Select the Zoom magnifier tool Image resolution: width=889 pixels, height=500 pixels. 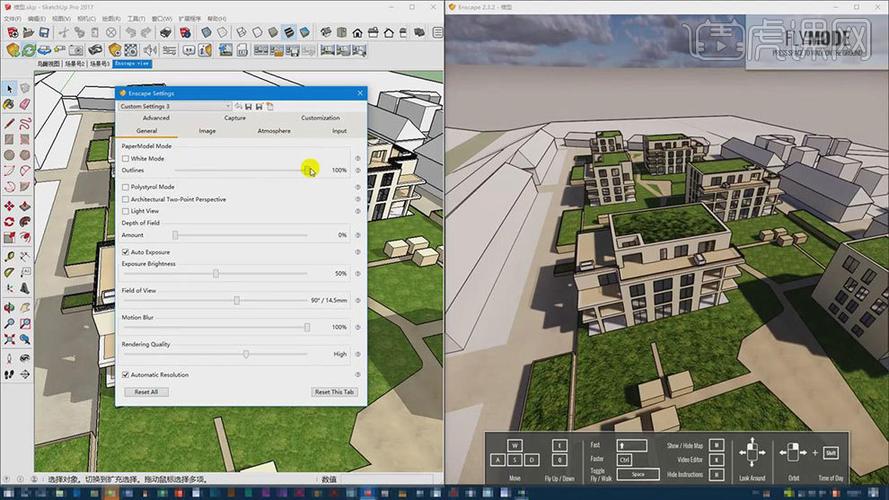click(x=10, y=323)
